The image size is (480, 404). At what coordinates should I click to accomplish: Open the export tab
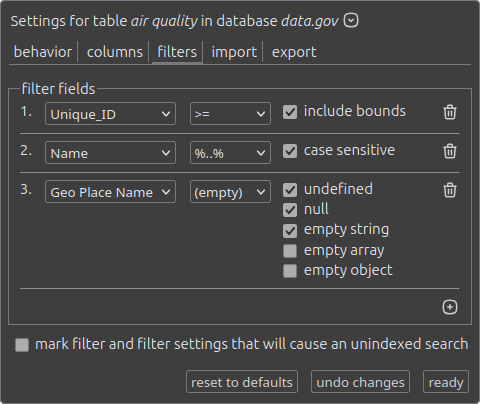[294, 52]
